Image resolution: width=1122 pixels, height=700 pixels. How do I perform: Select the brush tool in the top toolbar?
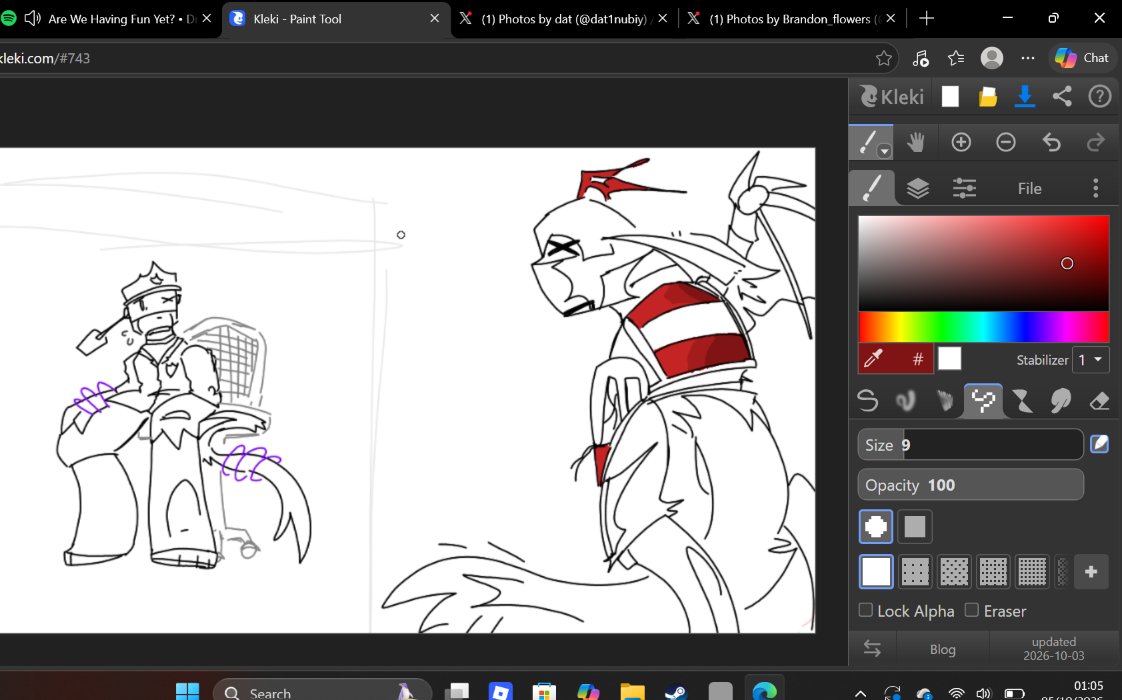pyautogui.click(x=868, y=142)
